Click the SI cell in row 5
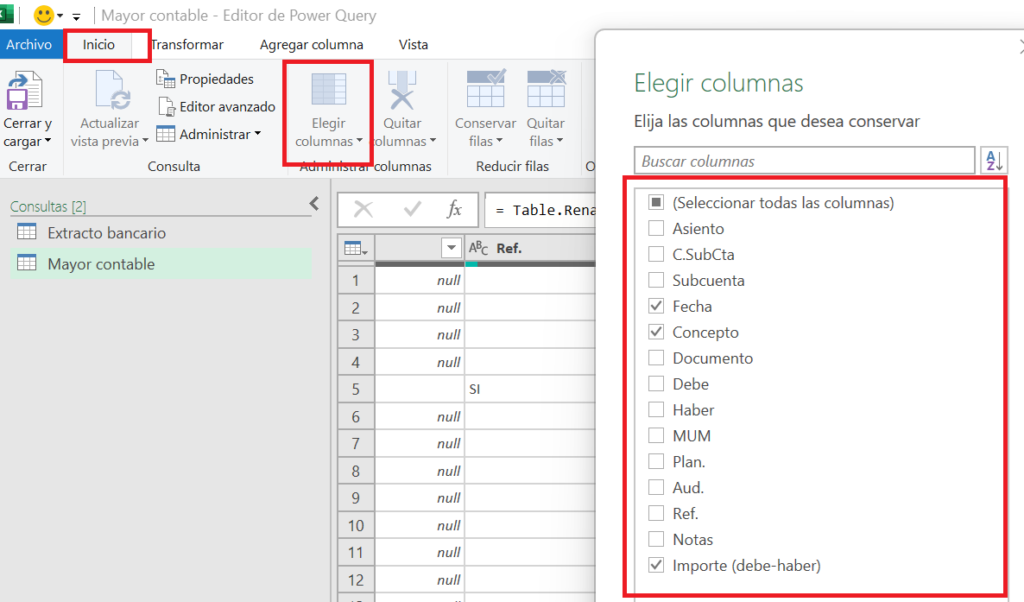 (x=530, y=389)
